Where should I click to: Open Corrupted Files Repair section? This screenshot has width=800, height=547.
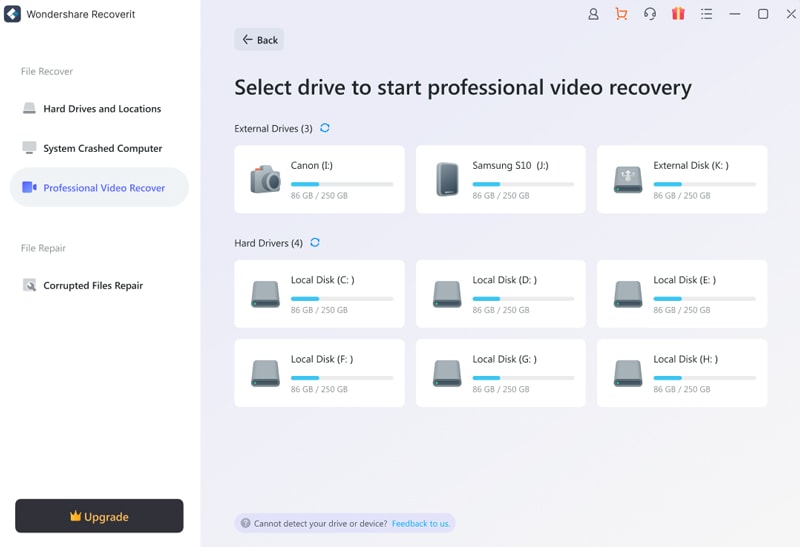click(x=99, y=285)
